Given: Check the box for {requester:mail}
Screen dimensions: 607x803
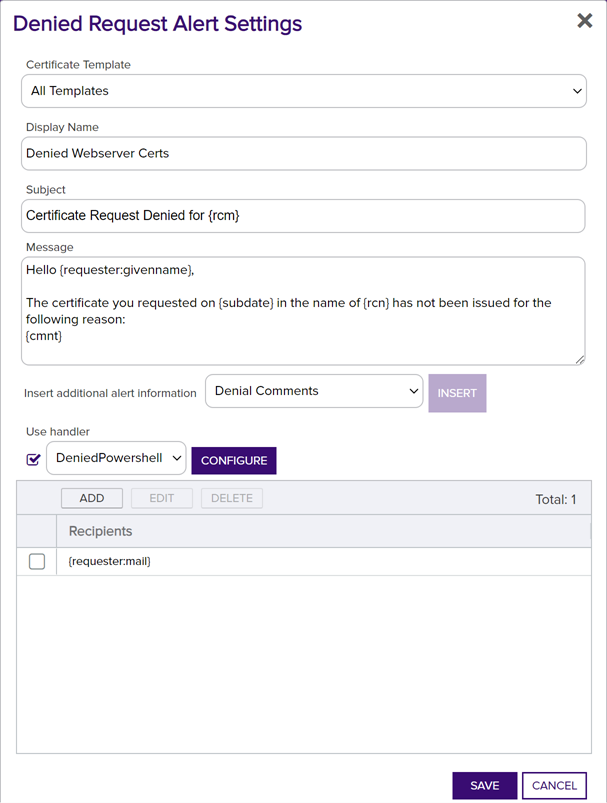Looking at the screenshot, I should point(37,562).
